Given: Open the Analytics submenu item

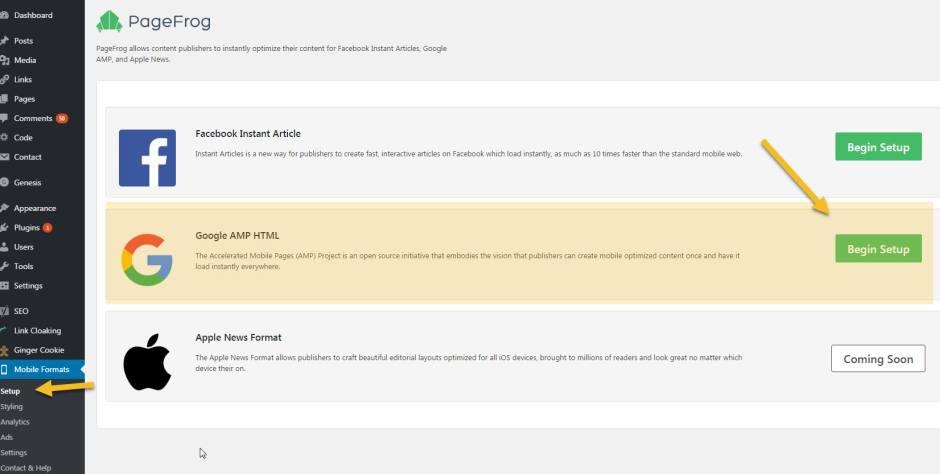Looking at the screenshot, I should click(15, 422).
